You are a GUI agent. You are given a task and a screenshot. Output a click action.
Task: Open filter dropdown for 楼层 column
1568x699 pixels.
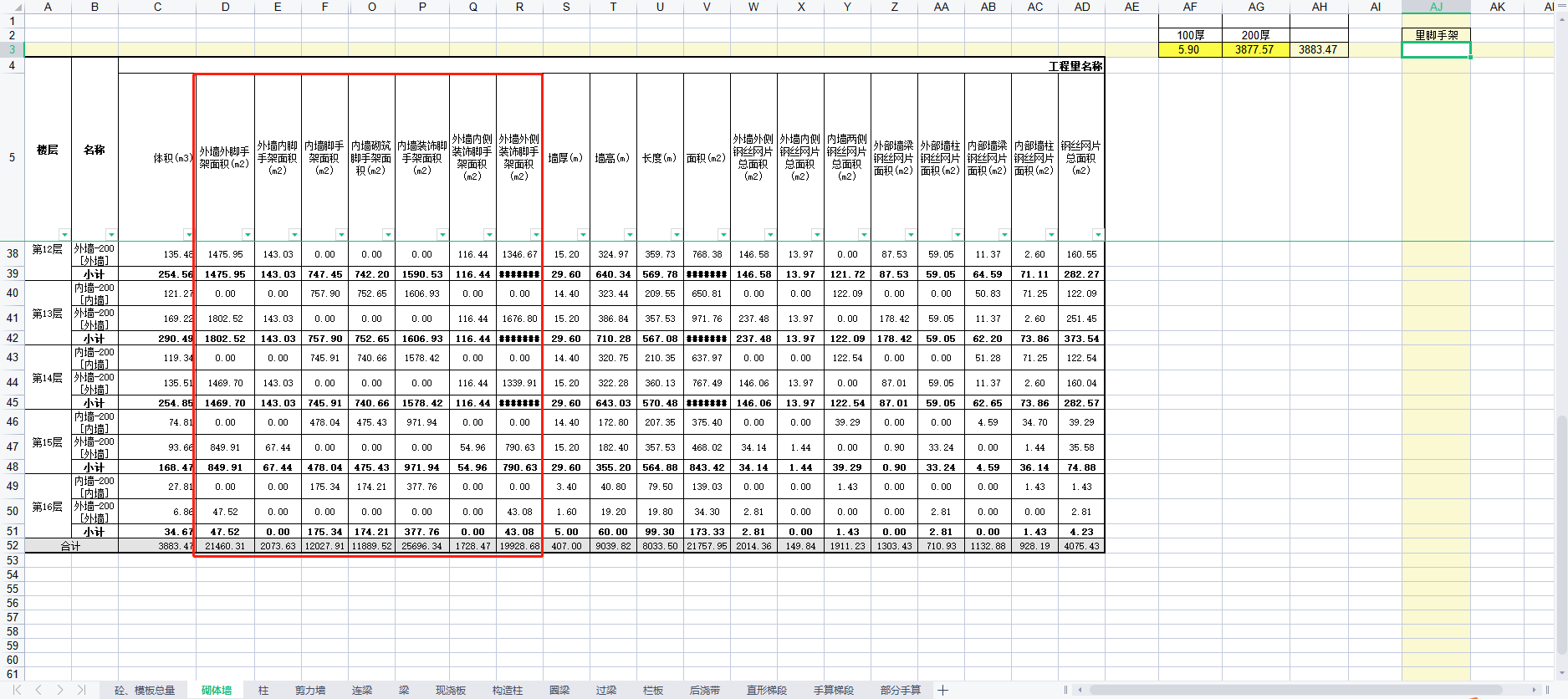[x=64, y=235]
